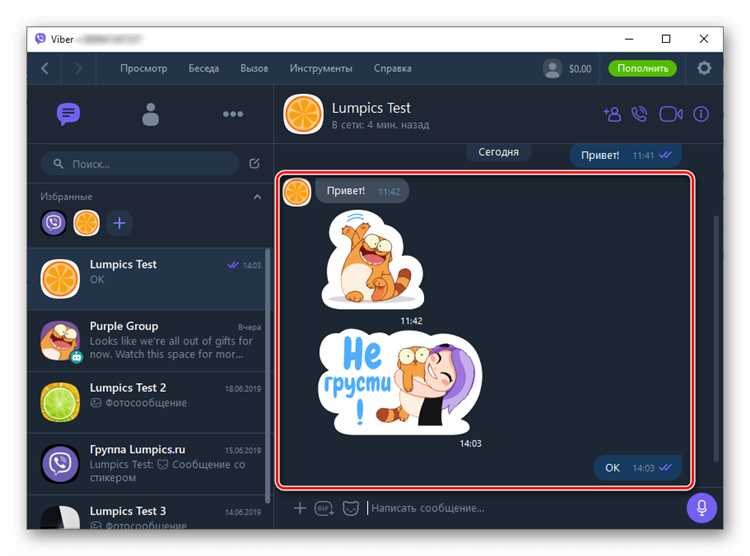Click in the Поиск search field
The image size is (750, 556).
click(x=140, y=164)
